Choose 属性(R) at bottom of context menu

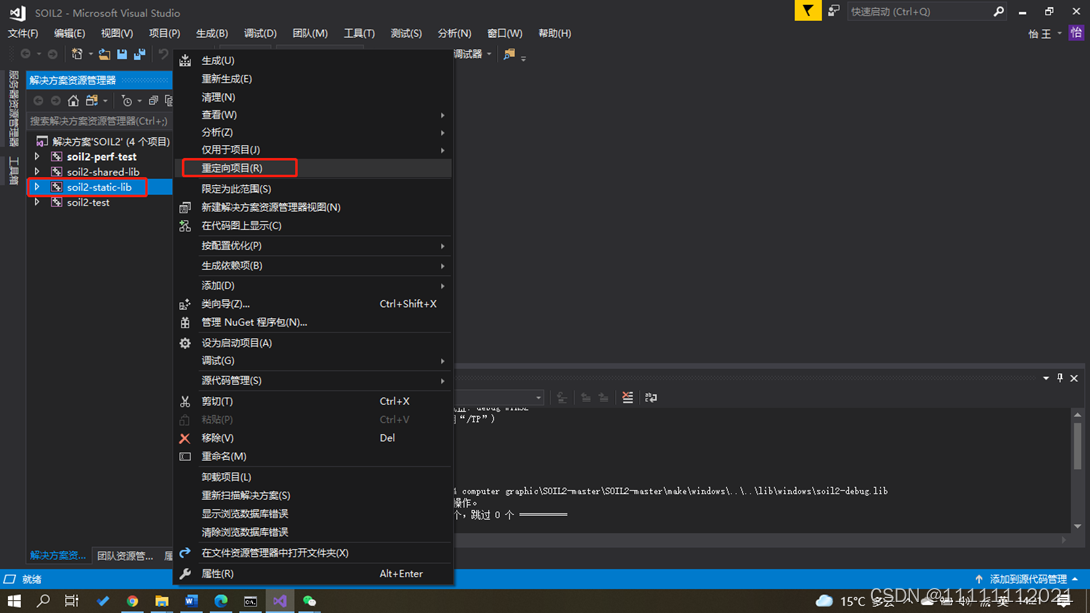pyautogui.click(x=217, y=574)
